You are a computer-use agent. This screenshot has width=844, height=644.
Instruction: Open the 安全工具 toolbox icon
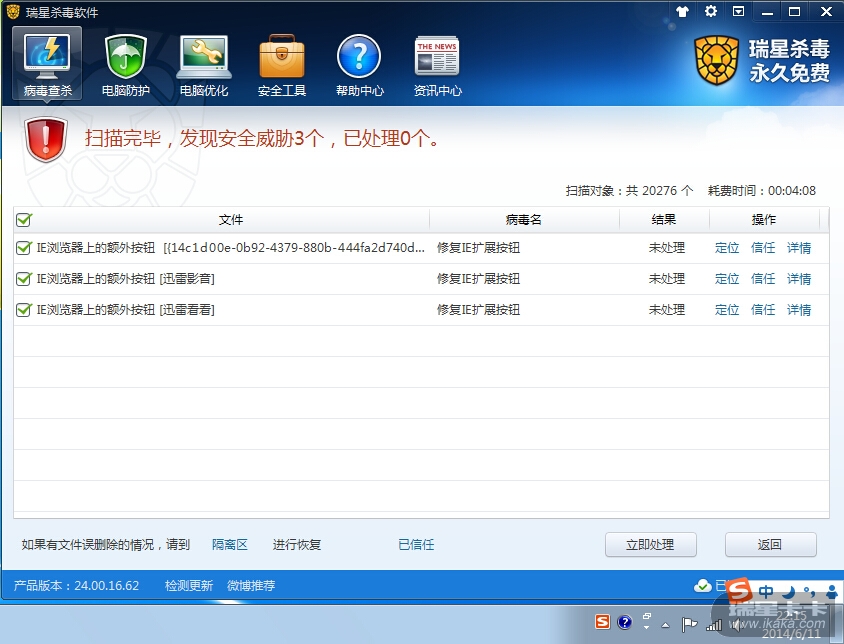(282, 63)
